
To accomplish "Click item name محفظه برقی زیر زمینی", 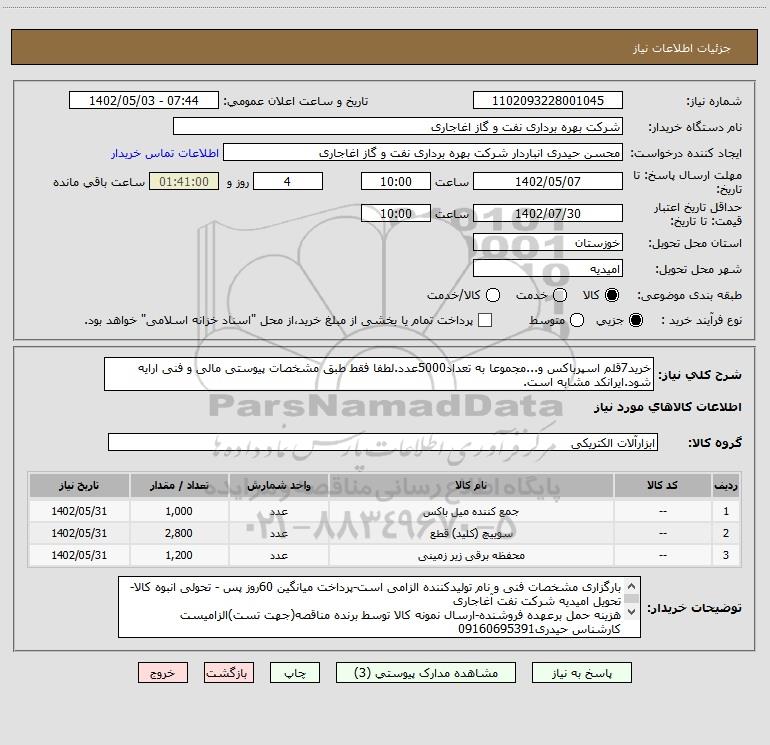I will [x=471, y=555].
